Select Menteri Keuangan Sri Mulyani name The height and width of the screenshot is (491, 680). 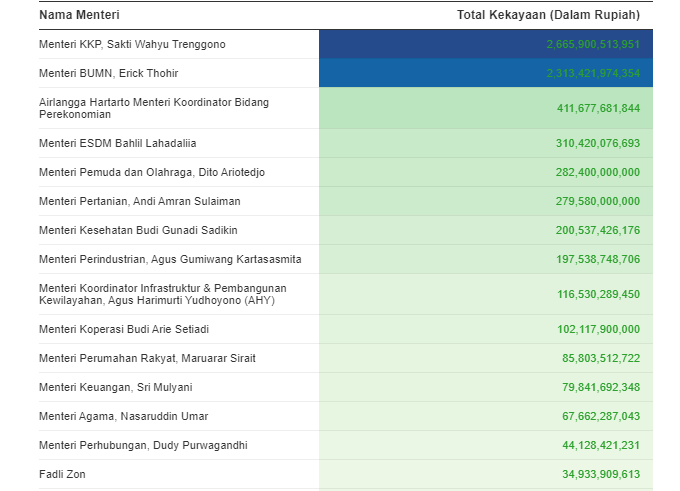(115, 387)
